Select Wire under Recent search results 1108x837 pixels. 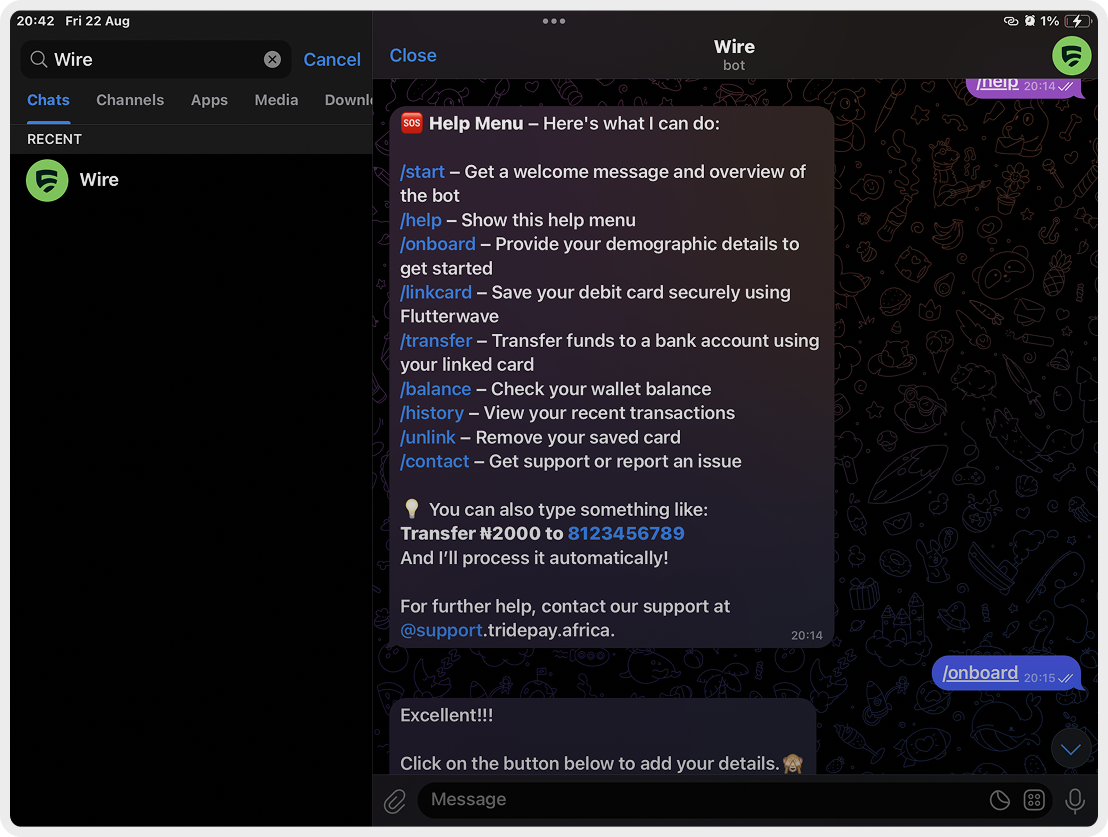click(x=99, y=180)
